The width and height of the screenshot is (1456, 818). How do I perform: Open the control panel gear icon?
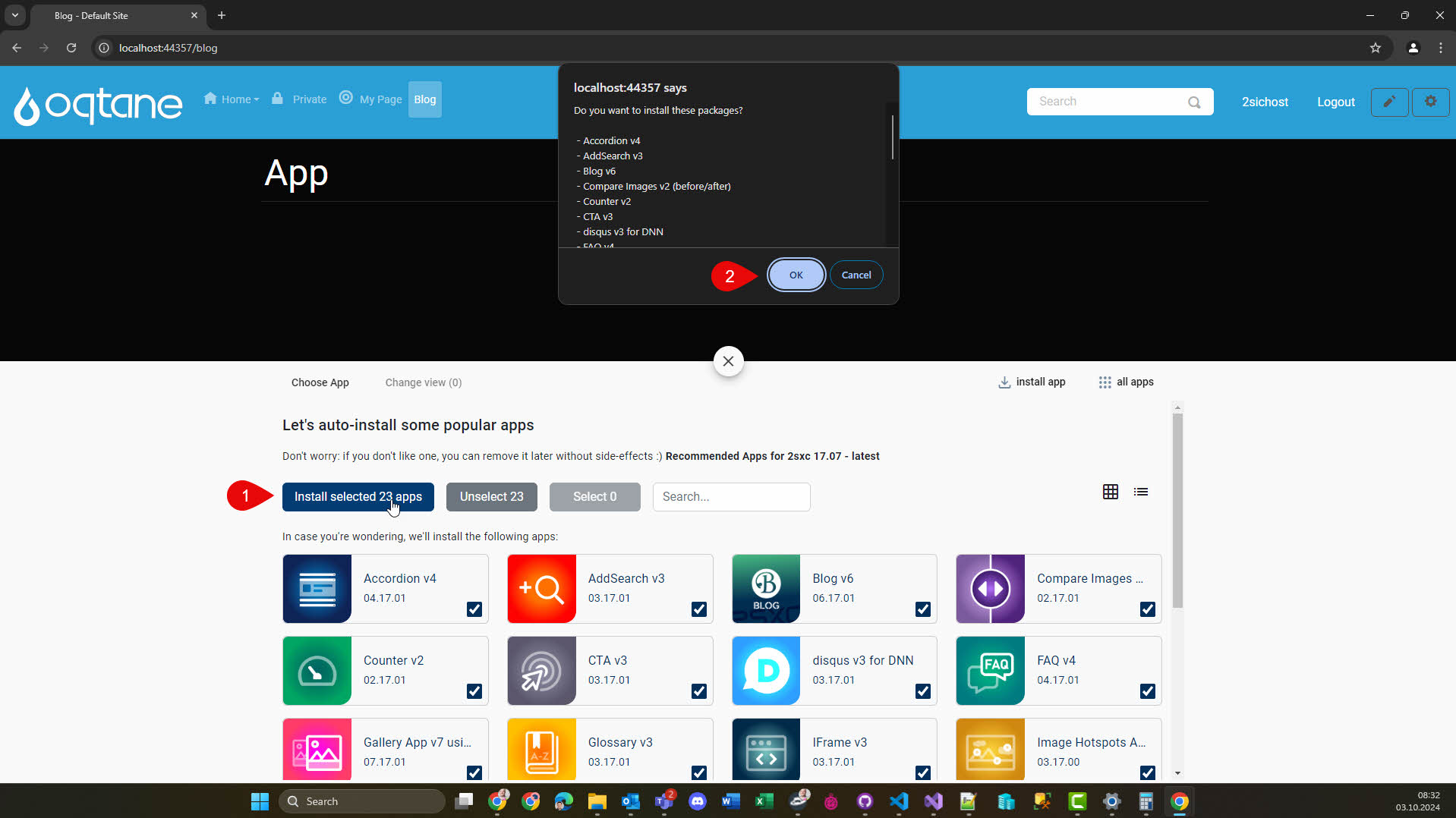point(1430,102)
